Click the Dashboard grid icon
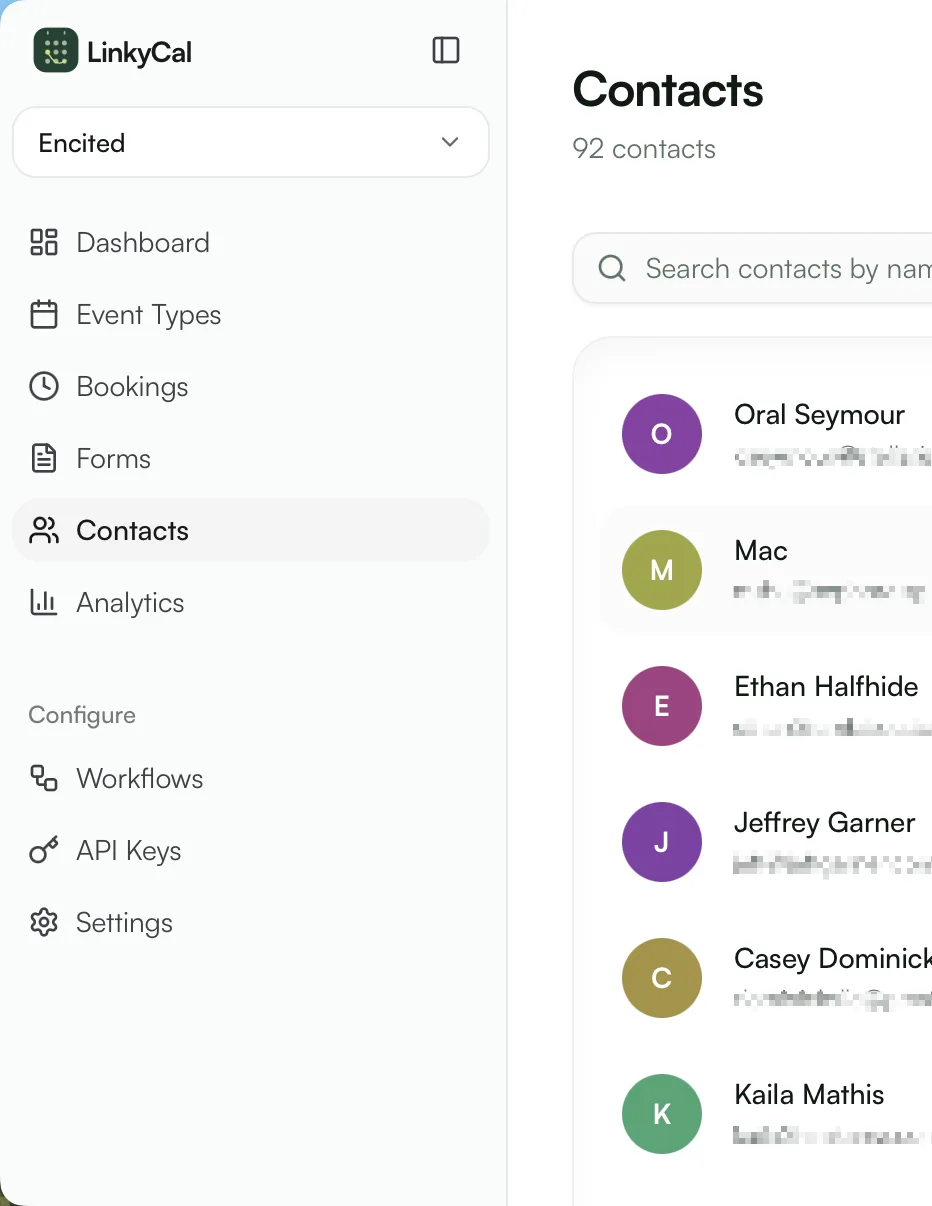The width and height of the screenshot is (932, 1206). [44, 242]
